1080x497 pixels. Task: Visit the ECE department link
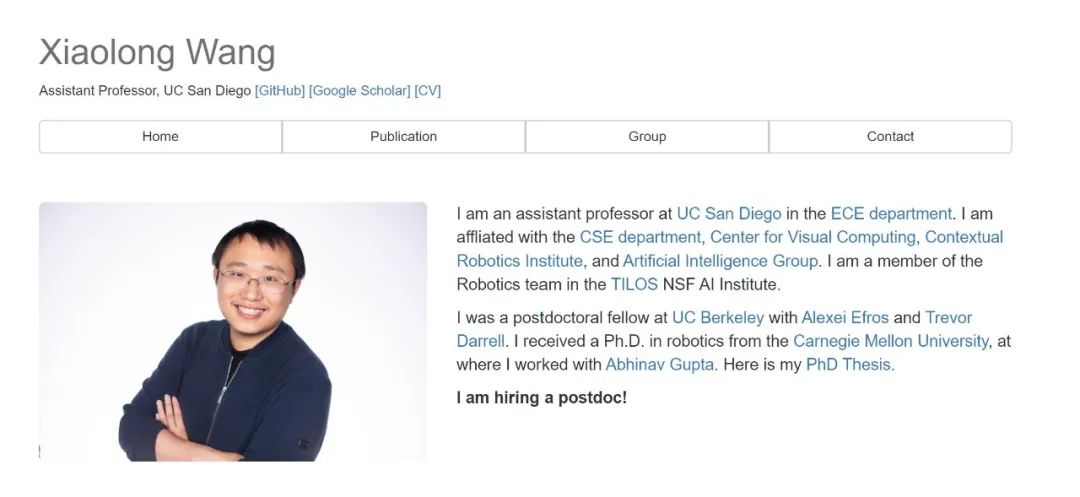click(891, 213)
